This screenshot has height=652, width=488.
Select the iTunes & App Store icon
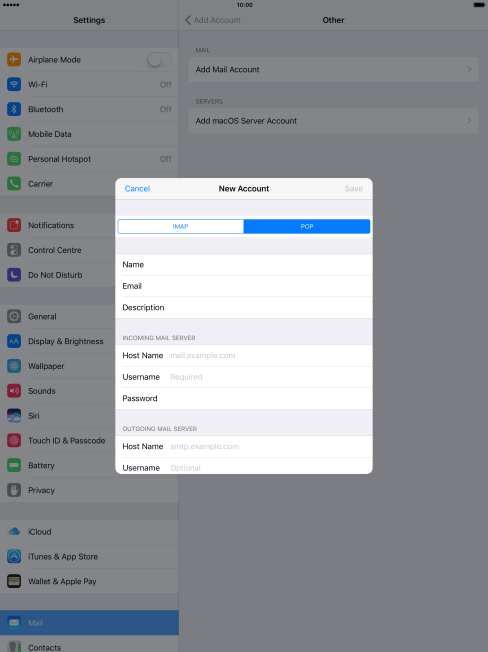click(14, 556)
